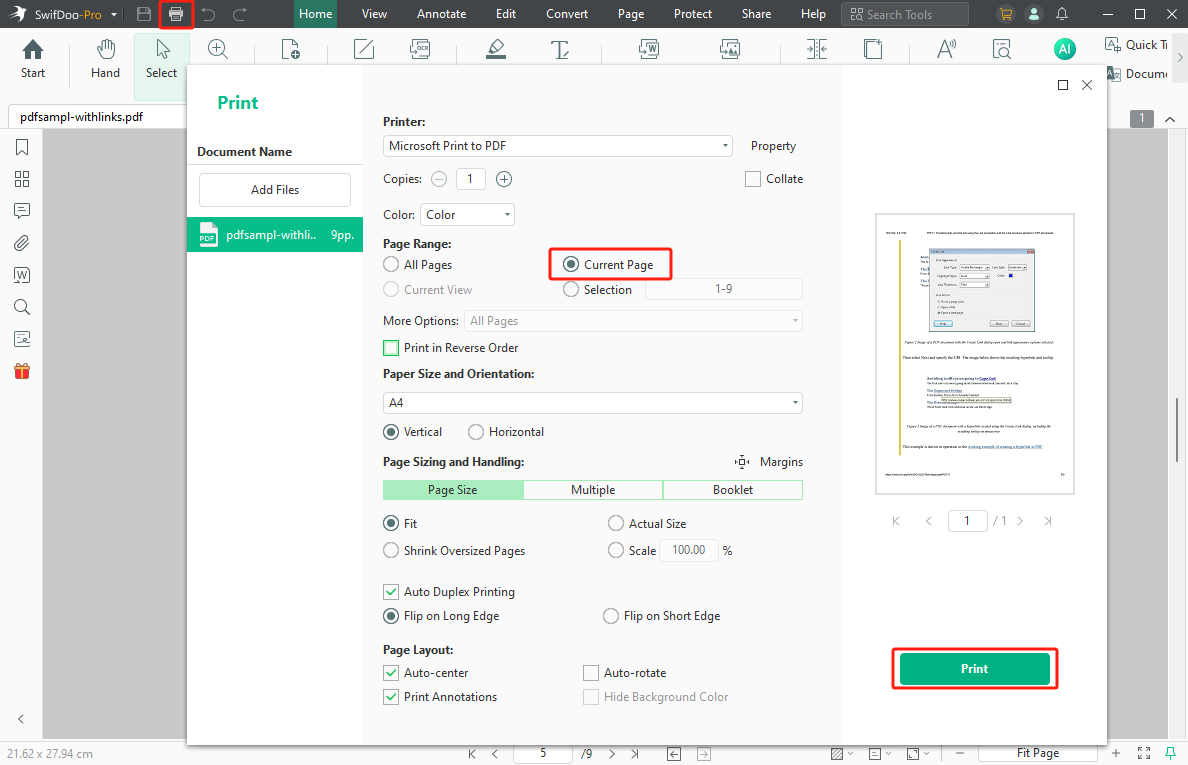Viewport: 1188px width, 765px height.
Task: Show page thumbnails in the sidebar
Action: coord(21,179)
